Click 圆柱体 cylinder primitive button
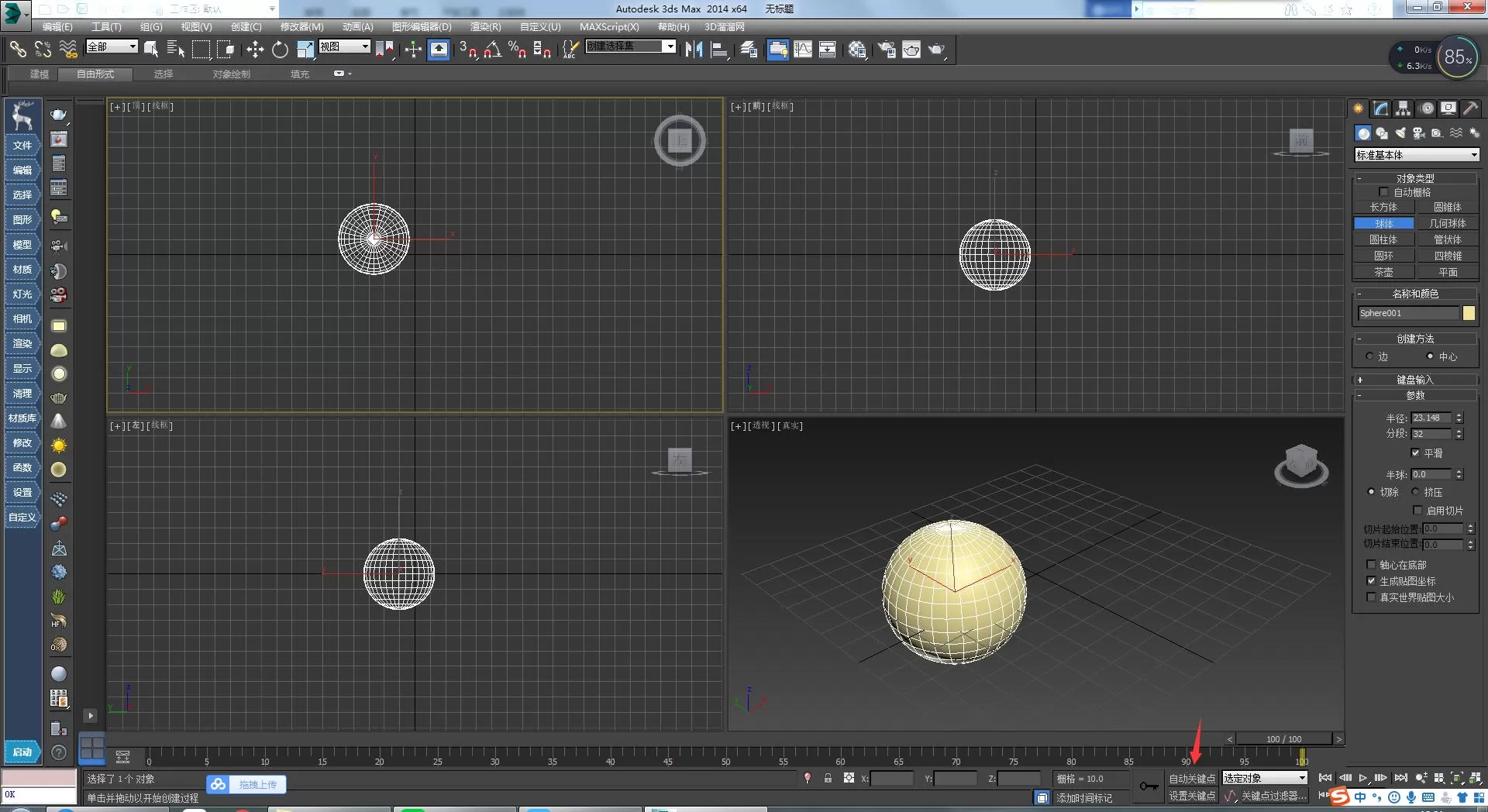The width and height of the screenshot is (1488, 812). [x=1383, y=239]
